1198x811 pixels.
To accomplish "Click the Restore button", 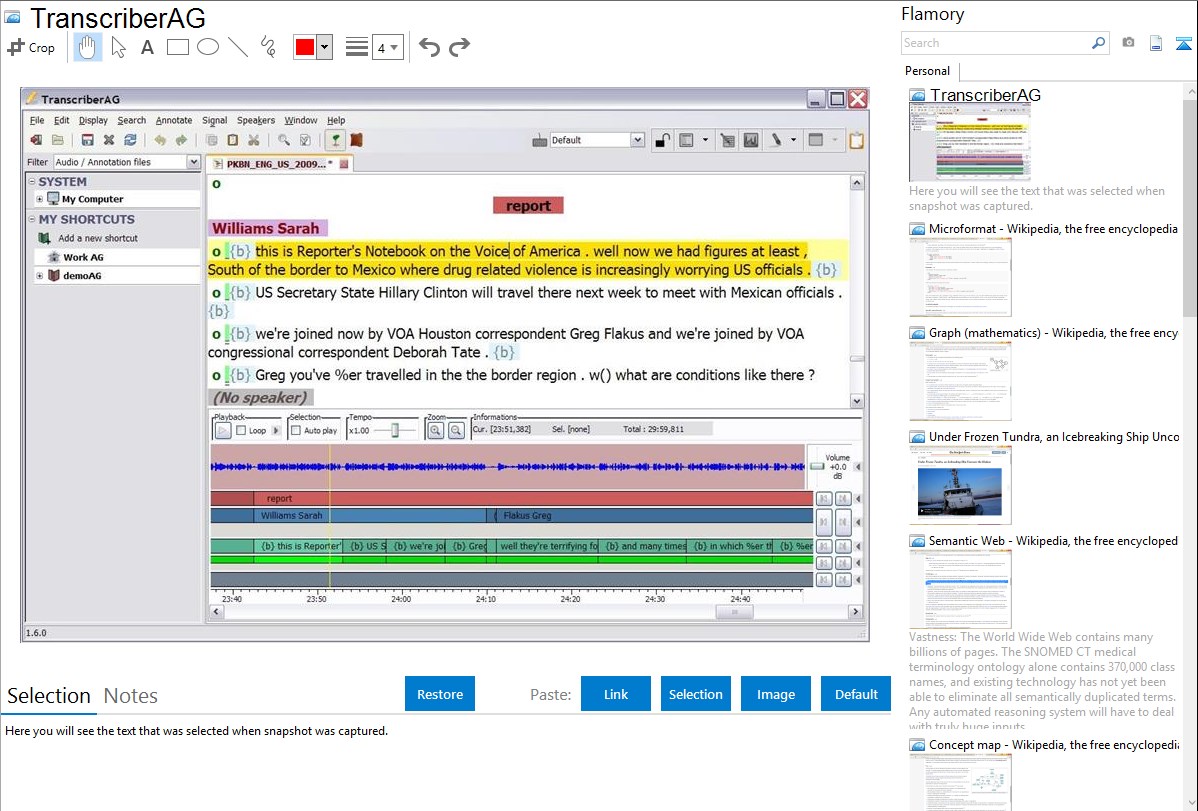I will 440,694.
